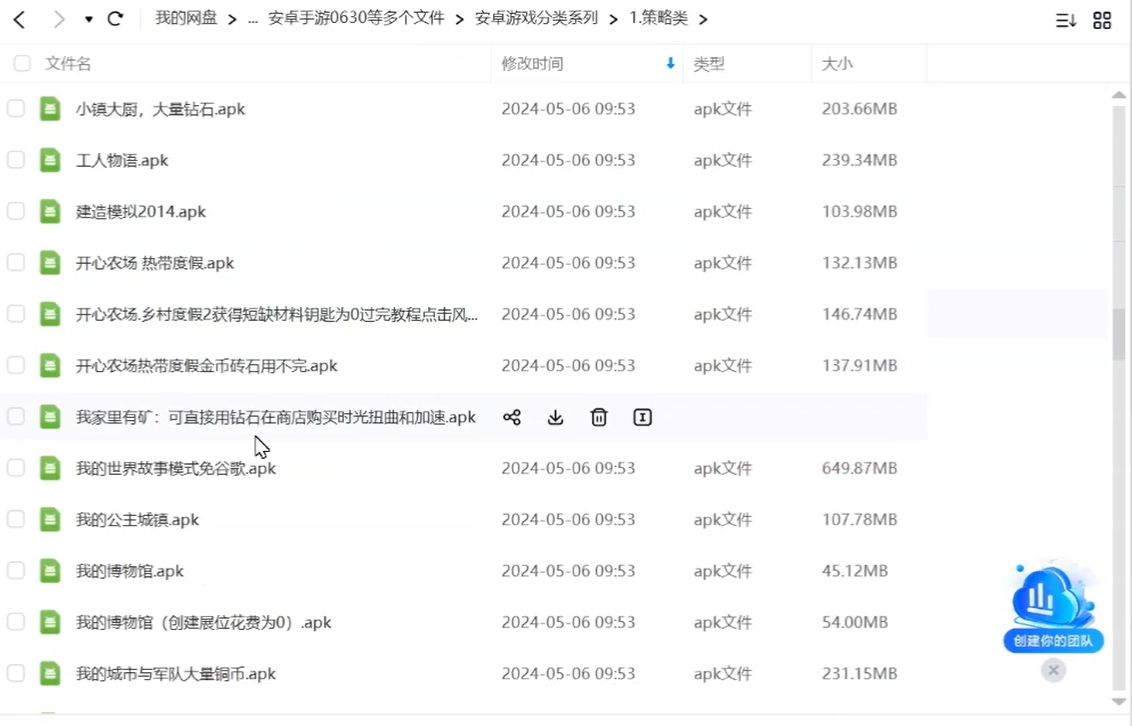Screen dimensions: 1132x726
Task: Navigate to 我的网盘 in breadcrumb
Action: (x=186, y=19)
